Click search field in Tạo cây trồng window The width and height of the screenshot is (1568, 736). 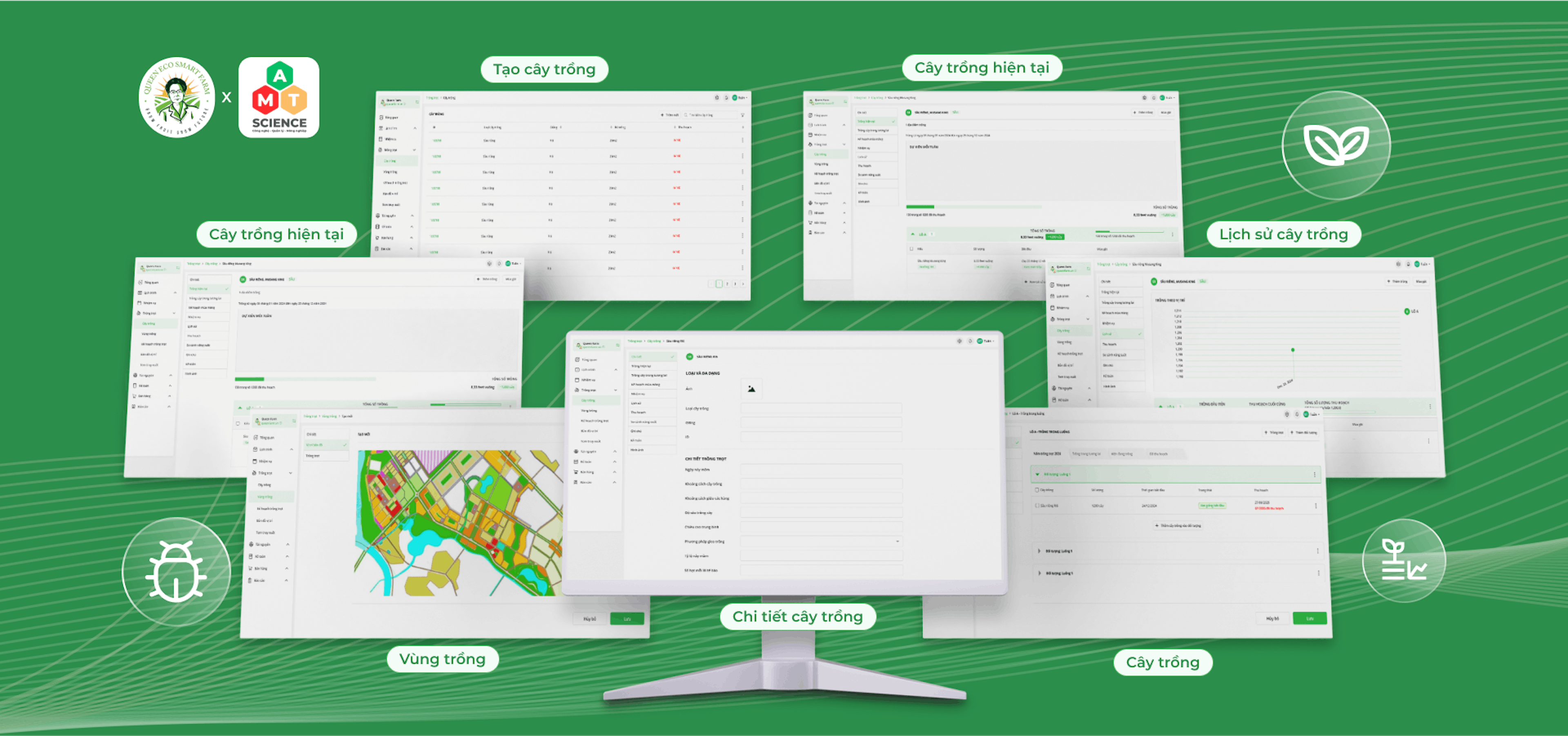(x=710, y=114)
